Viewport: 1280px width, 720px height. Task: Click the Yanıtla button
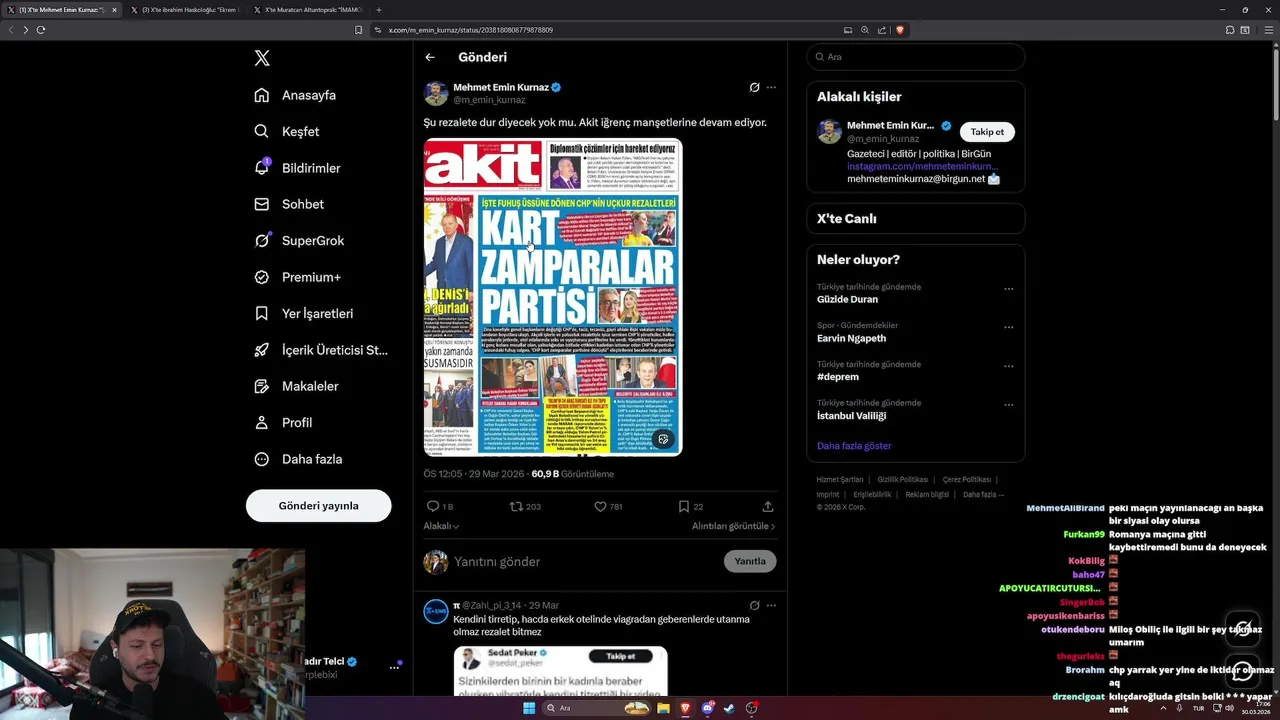coord(750,561)
